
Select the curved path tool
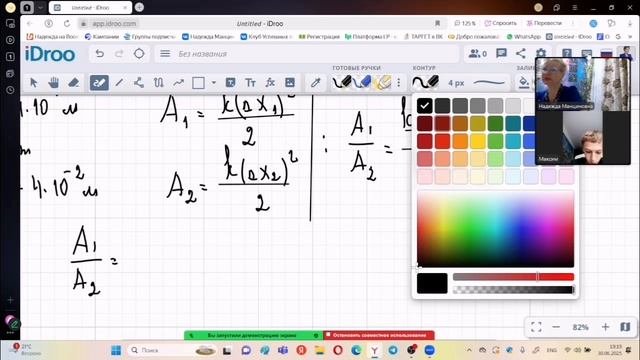(158, 83)
